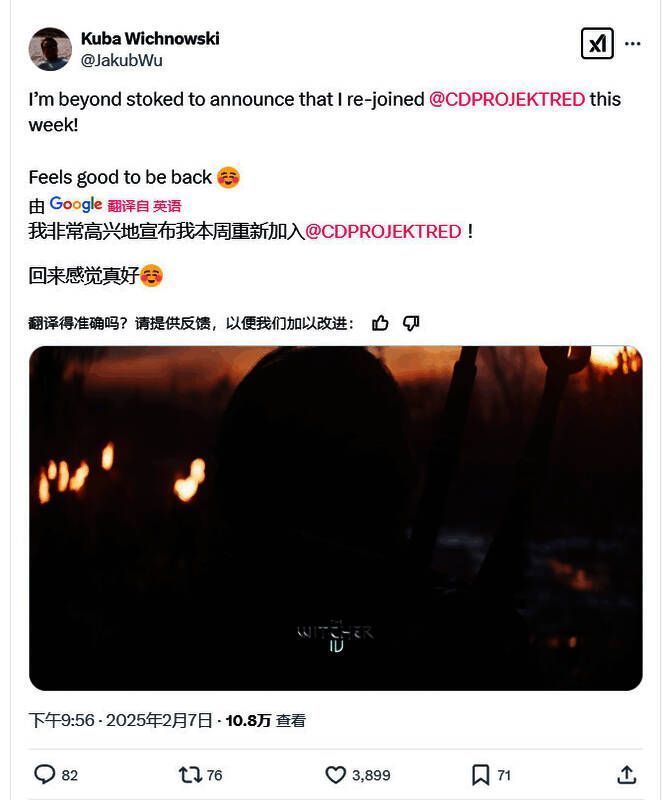Click the thumbs down translation feedback icon
This screenshot has height=800, width=662.
pos(411,323)
